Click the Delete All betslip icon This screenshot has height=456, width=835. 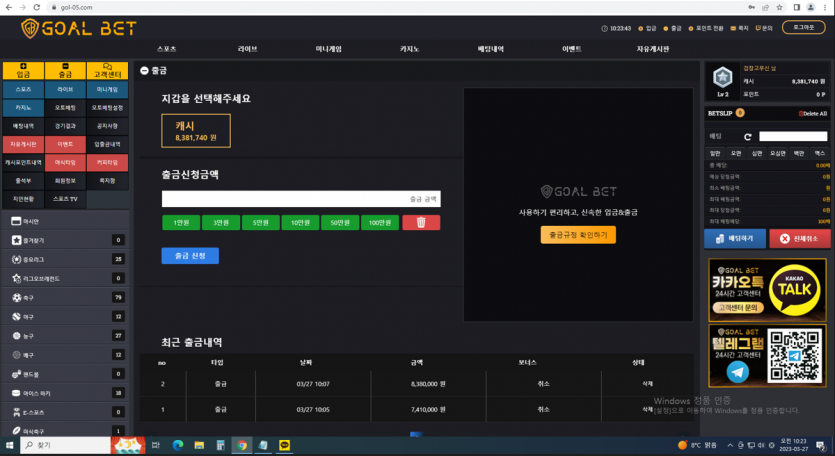pos(813,113)
